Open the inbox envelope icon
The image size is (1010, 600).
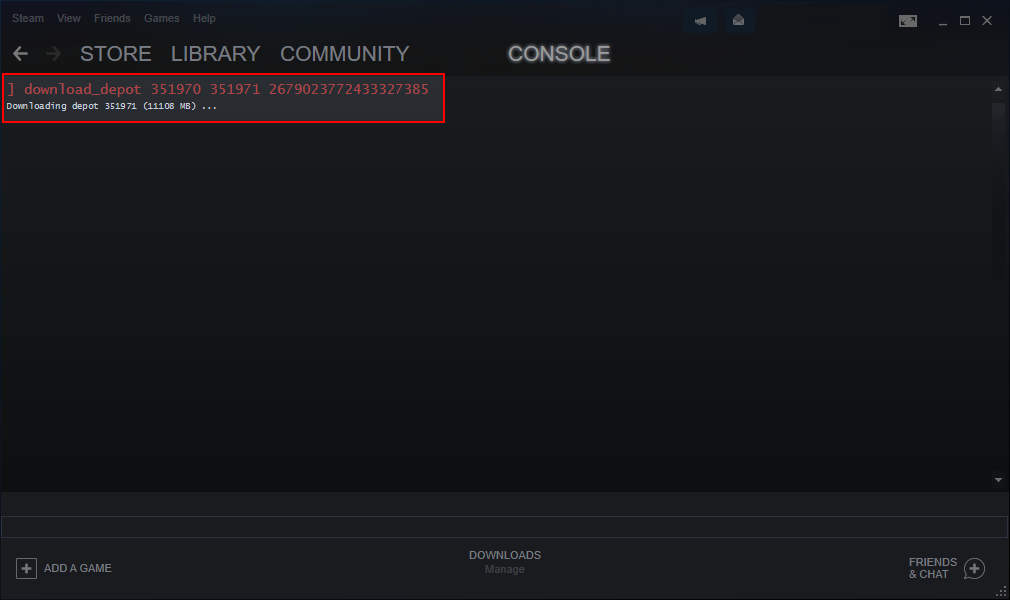739,21
